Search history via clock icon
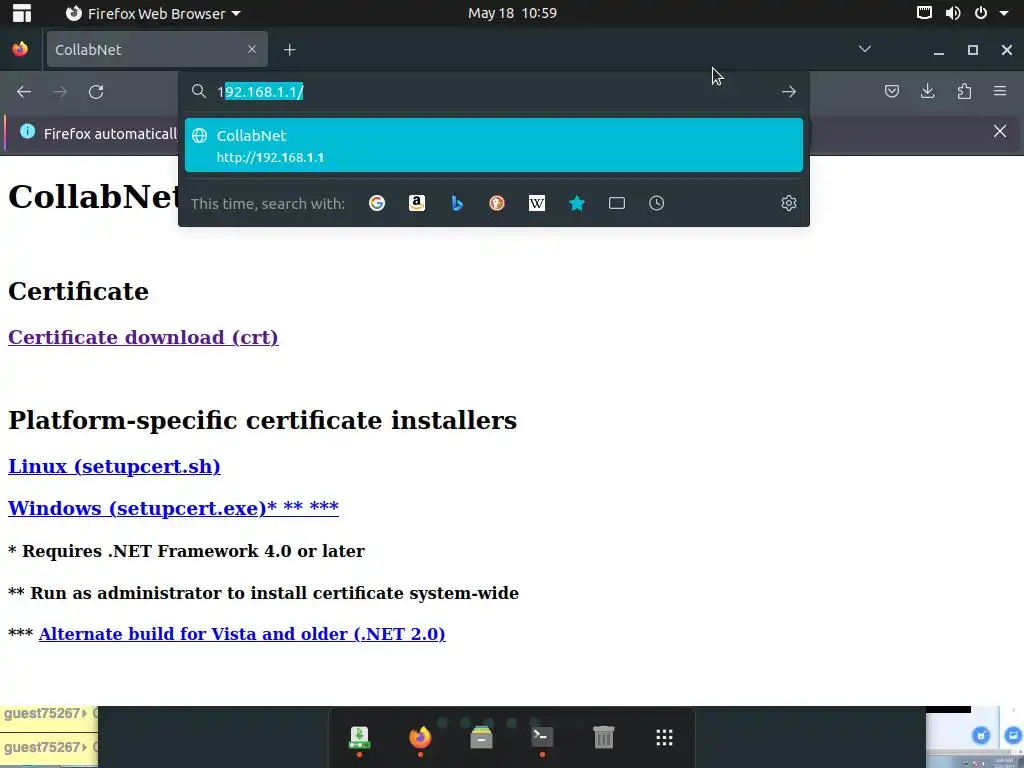The height and width of the screenshot is (768, 1024). tap(656, 203)
